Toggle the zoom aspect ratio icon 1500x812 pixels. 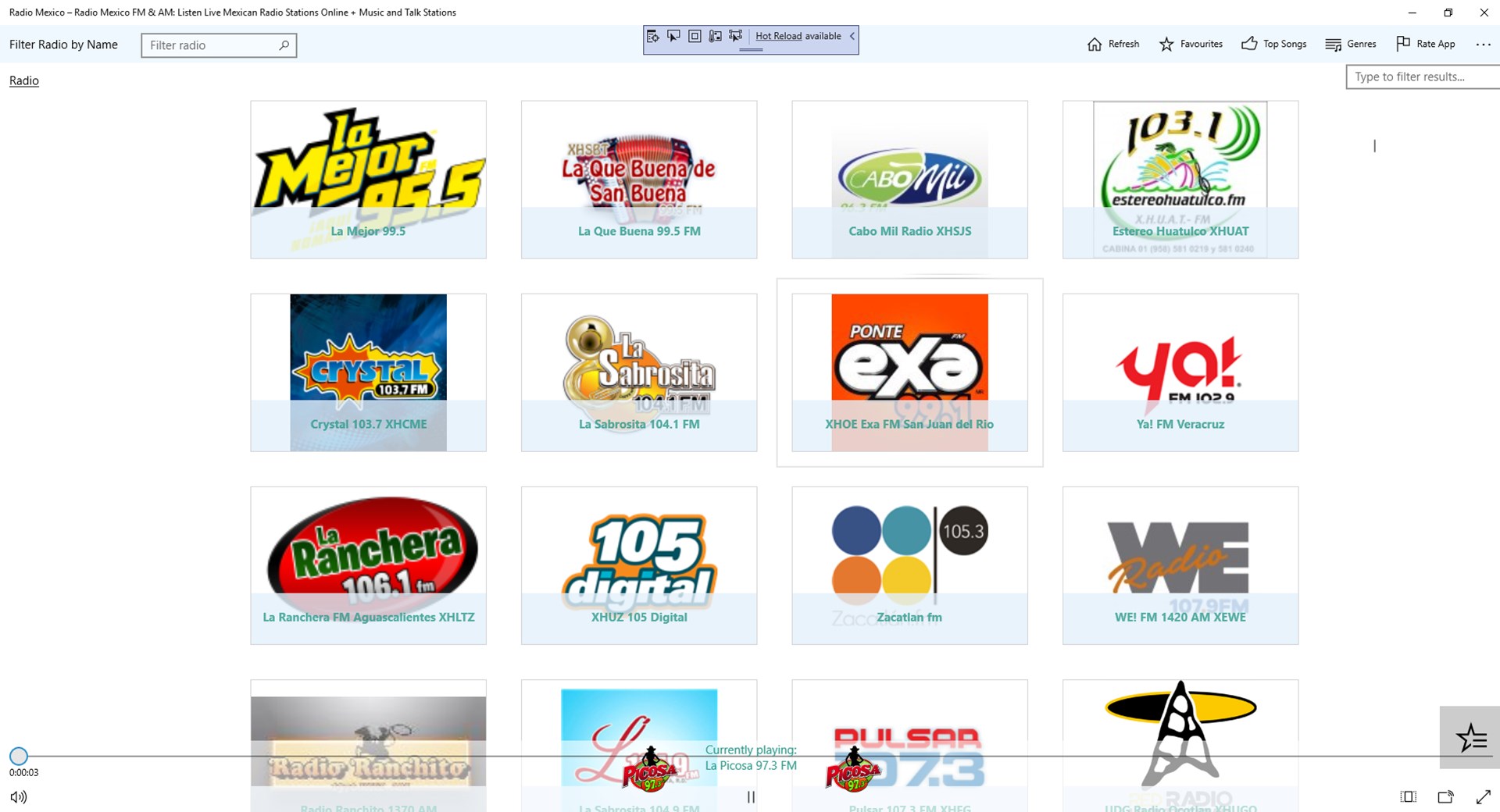pyautogui.click(x=1409, y=797)
